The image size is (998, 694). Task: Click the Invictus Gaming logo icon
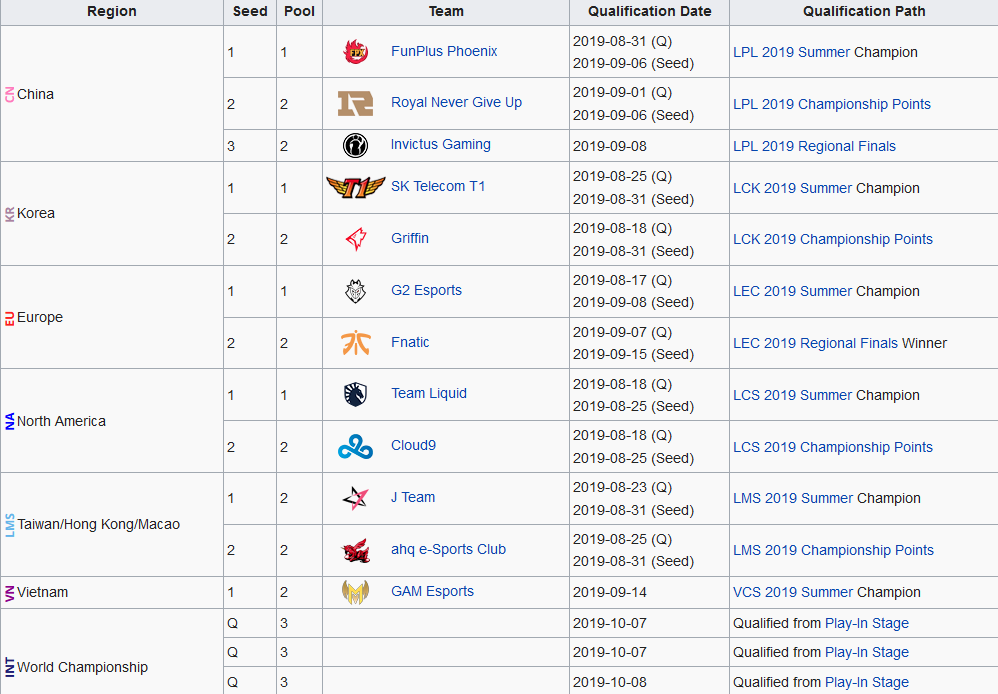point(355,145)
